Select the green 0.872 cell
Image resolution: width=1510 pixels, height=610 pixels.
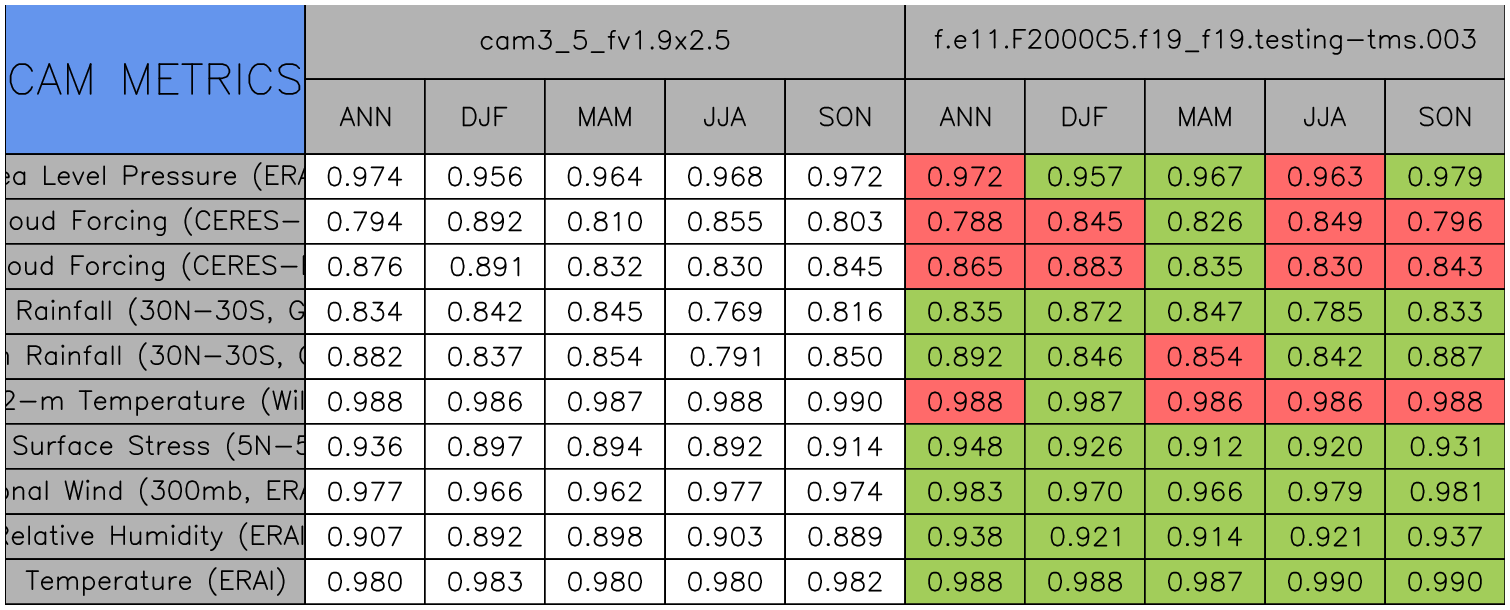[1085, 312]
